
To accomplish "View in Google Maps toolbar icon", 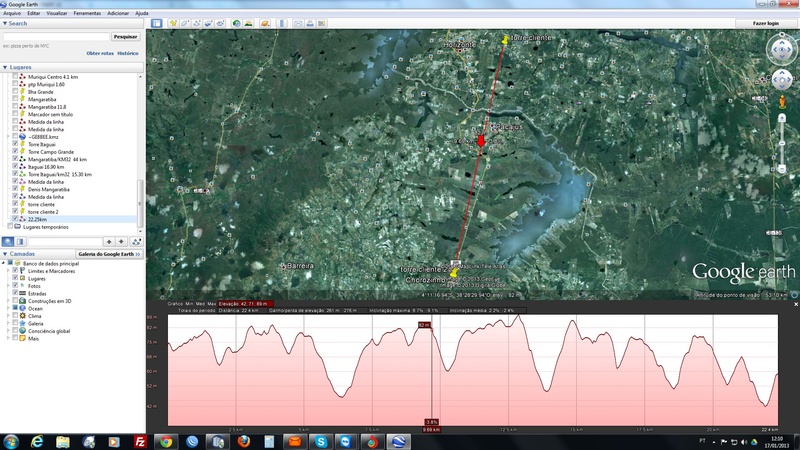I will point(321,23).
